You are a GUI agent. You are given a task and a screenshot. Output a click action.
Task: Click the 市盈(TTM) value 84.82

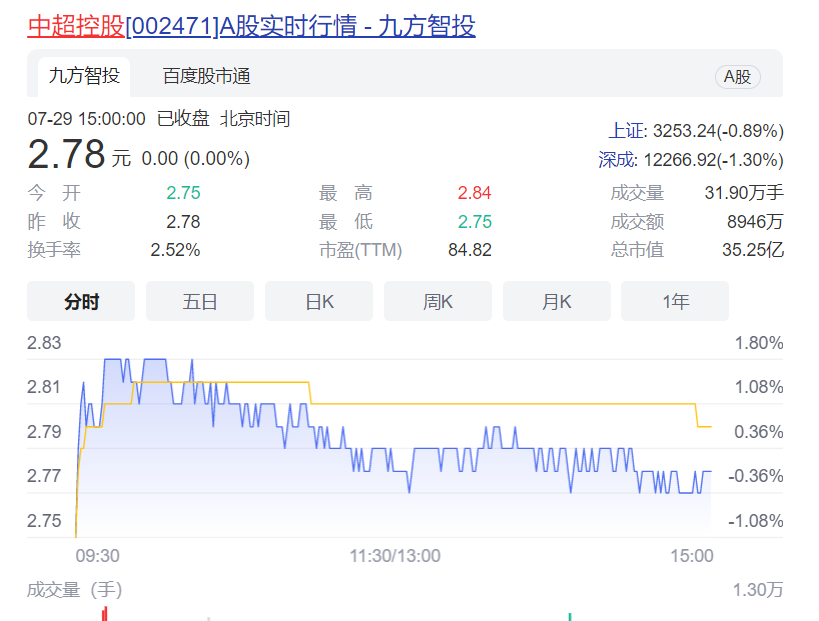tap(470, 250)
